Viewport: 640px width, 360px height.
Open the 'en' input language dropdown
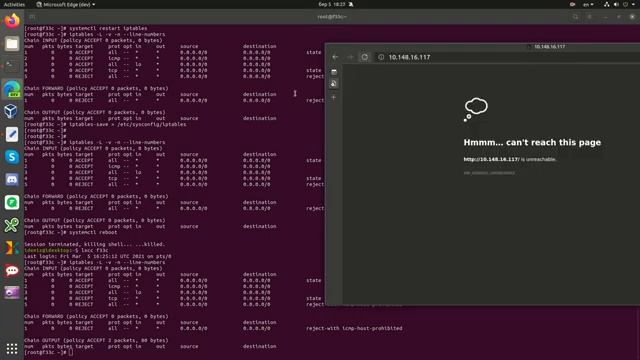coord(588,4)
